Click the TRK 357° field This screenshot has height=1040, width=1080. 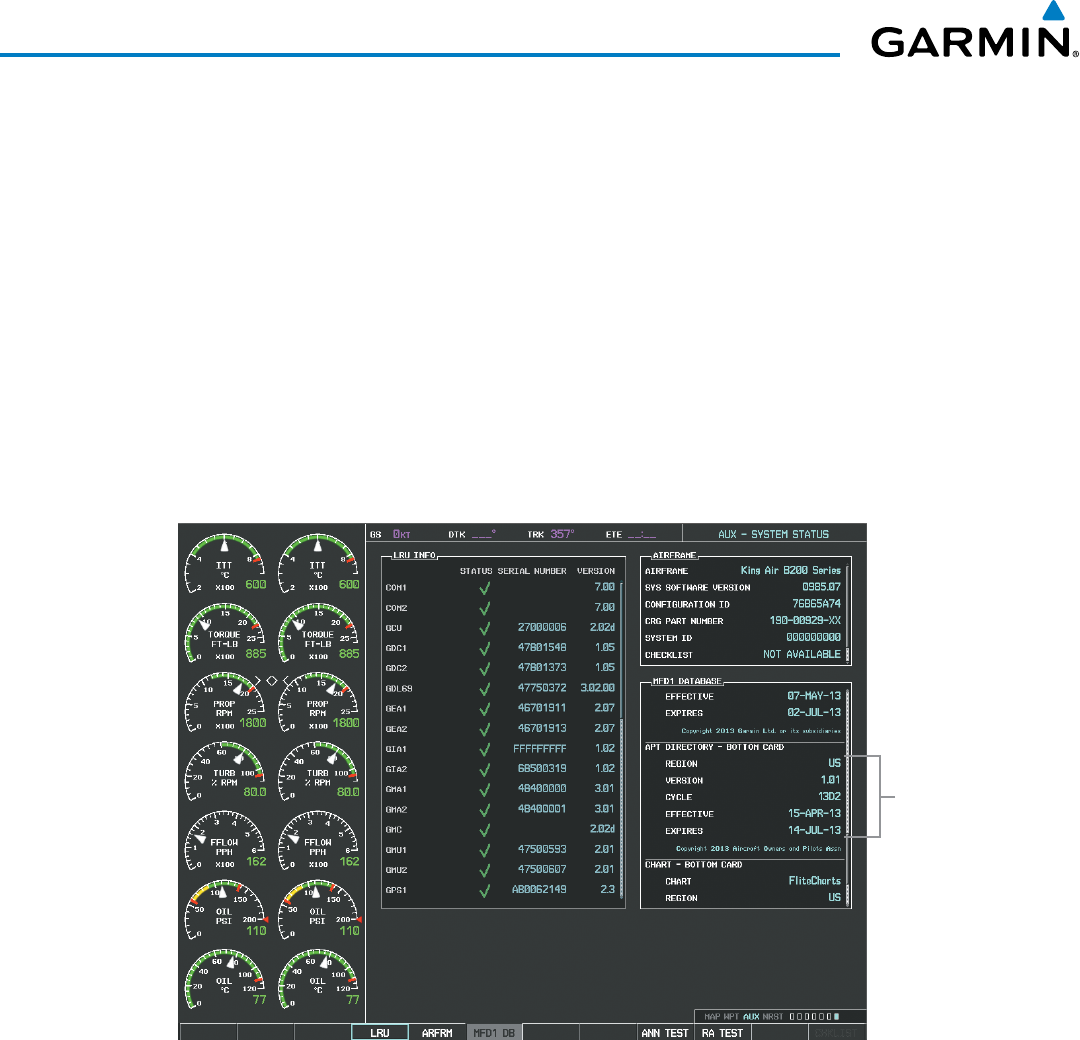coord(551,534)
